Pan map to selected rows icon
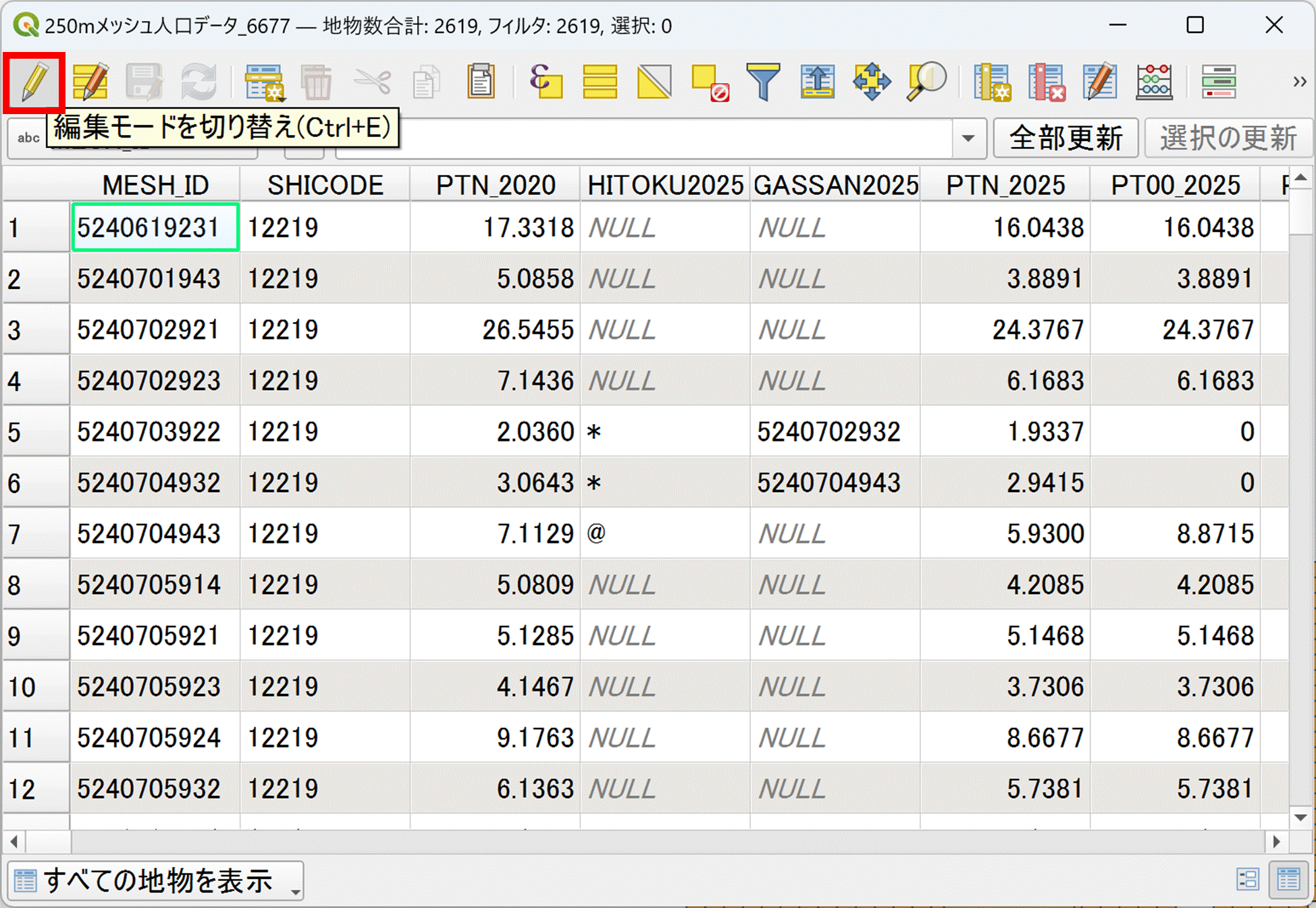This screenshot has width=1316, height=908. [x=872, y=82]
